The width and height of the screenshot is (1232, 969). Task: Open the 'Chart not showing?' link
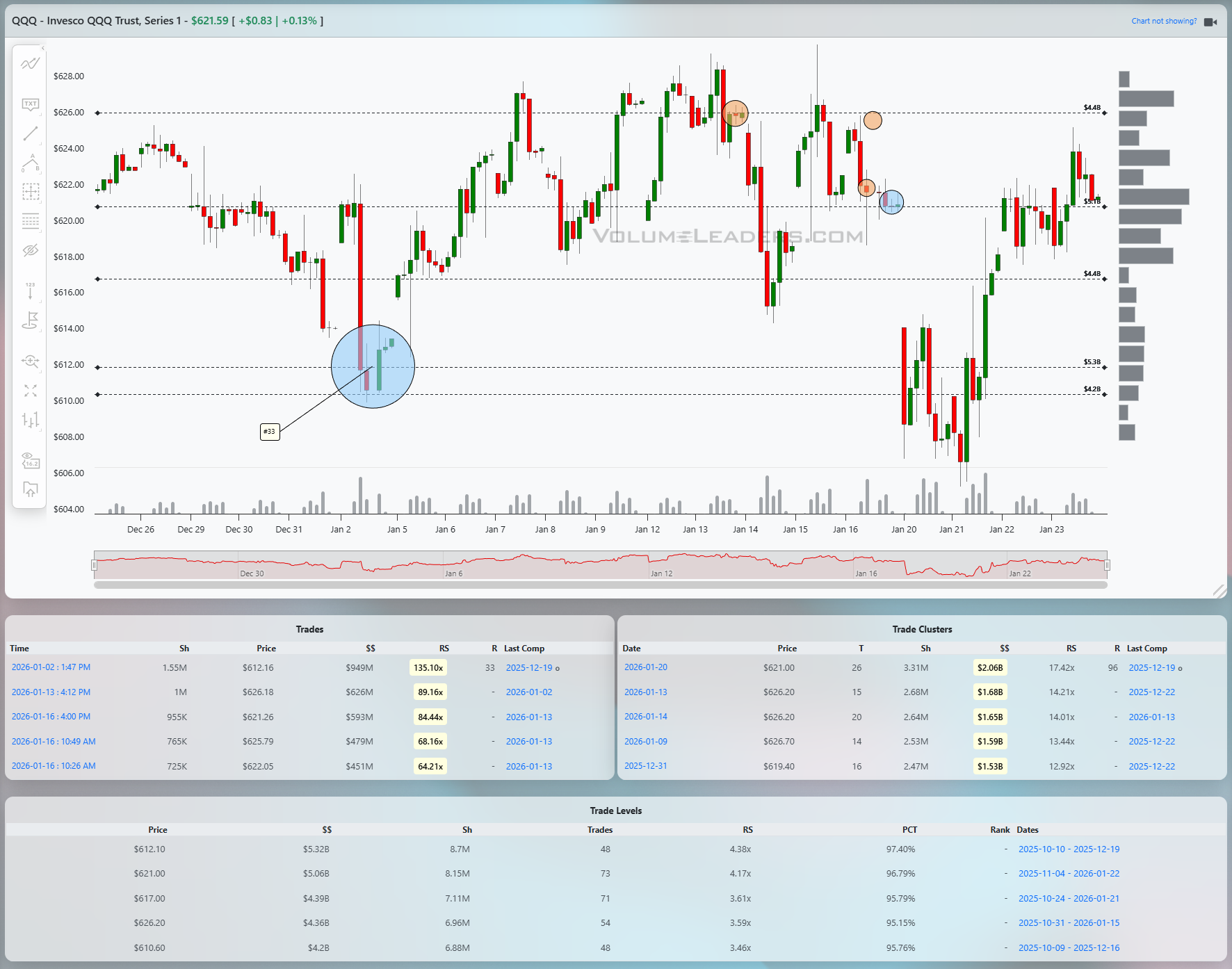click(x=1164, y=22)
